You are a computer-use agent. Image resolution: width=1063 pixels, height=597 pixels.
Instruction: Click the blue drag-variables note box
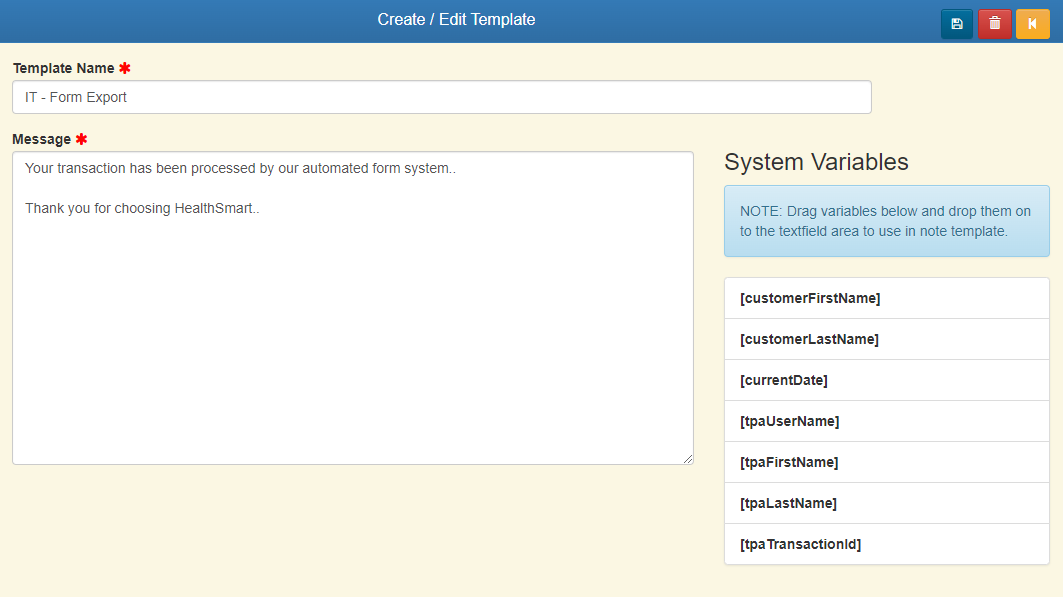point(886,221)
